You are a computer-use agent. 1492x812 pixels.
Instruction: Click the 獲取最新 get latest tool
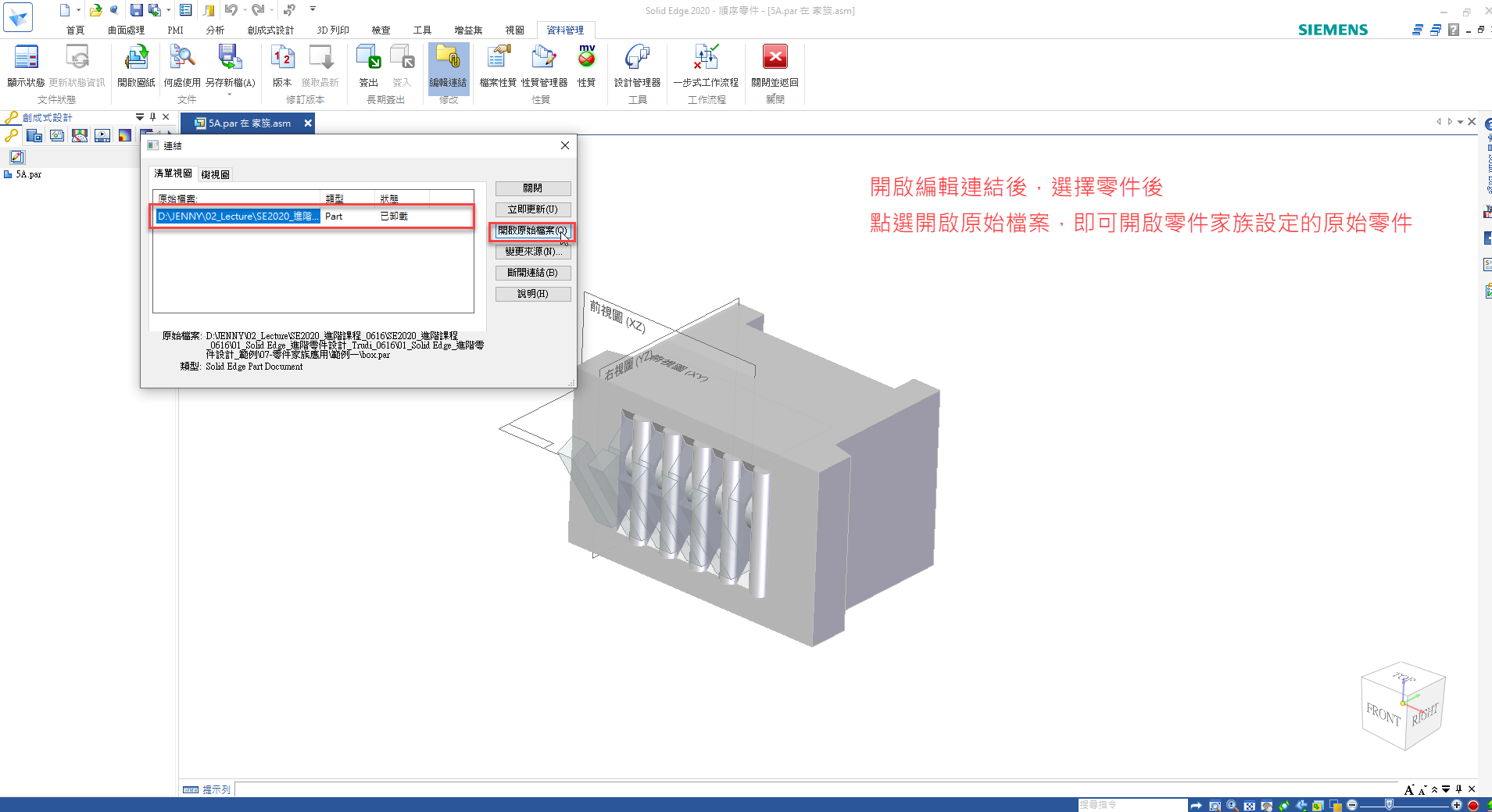pyautogui.click(x=320, y=66)
